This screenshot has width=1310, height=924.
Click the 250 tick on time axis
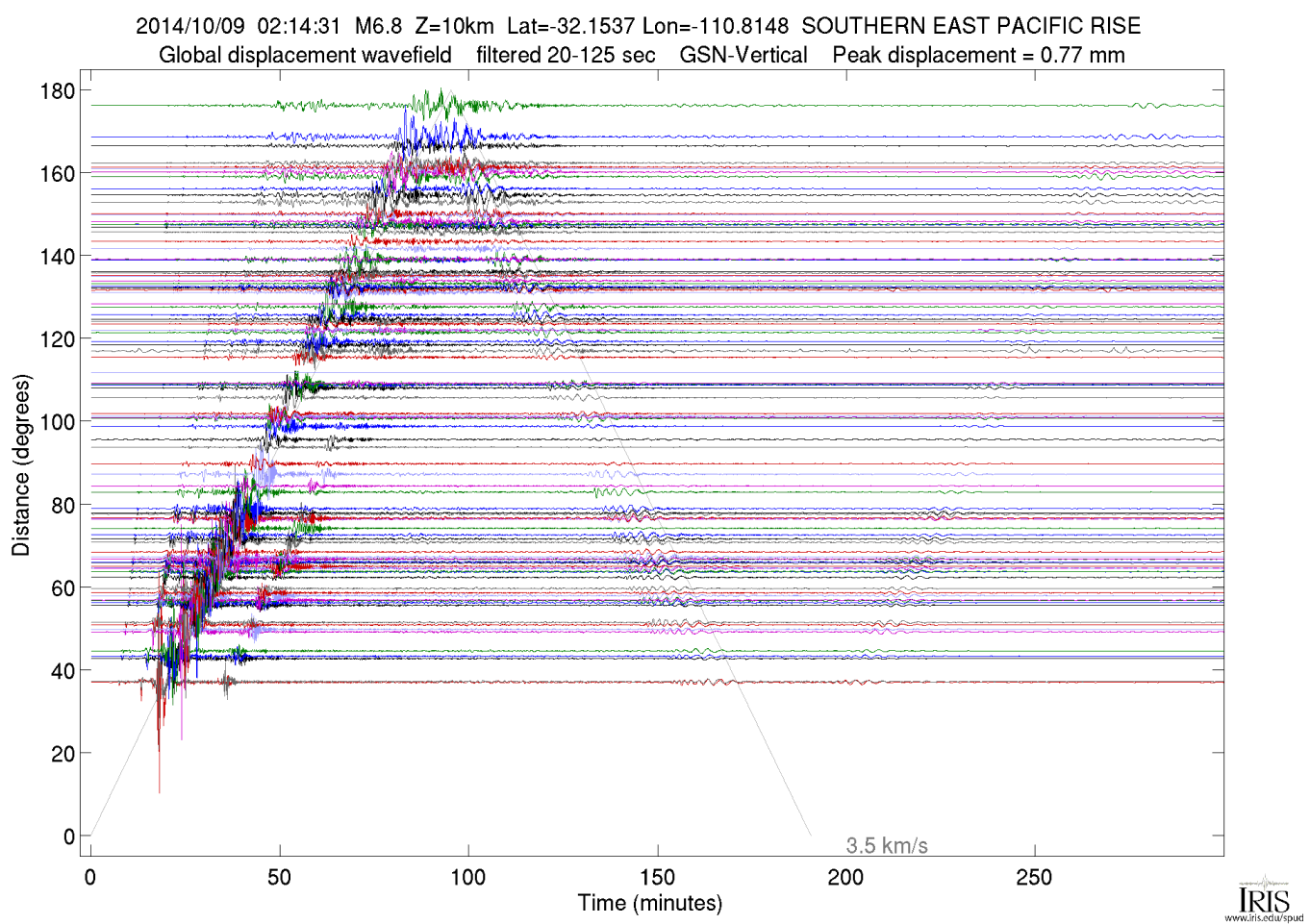pos(1034,878)
